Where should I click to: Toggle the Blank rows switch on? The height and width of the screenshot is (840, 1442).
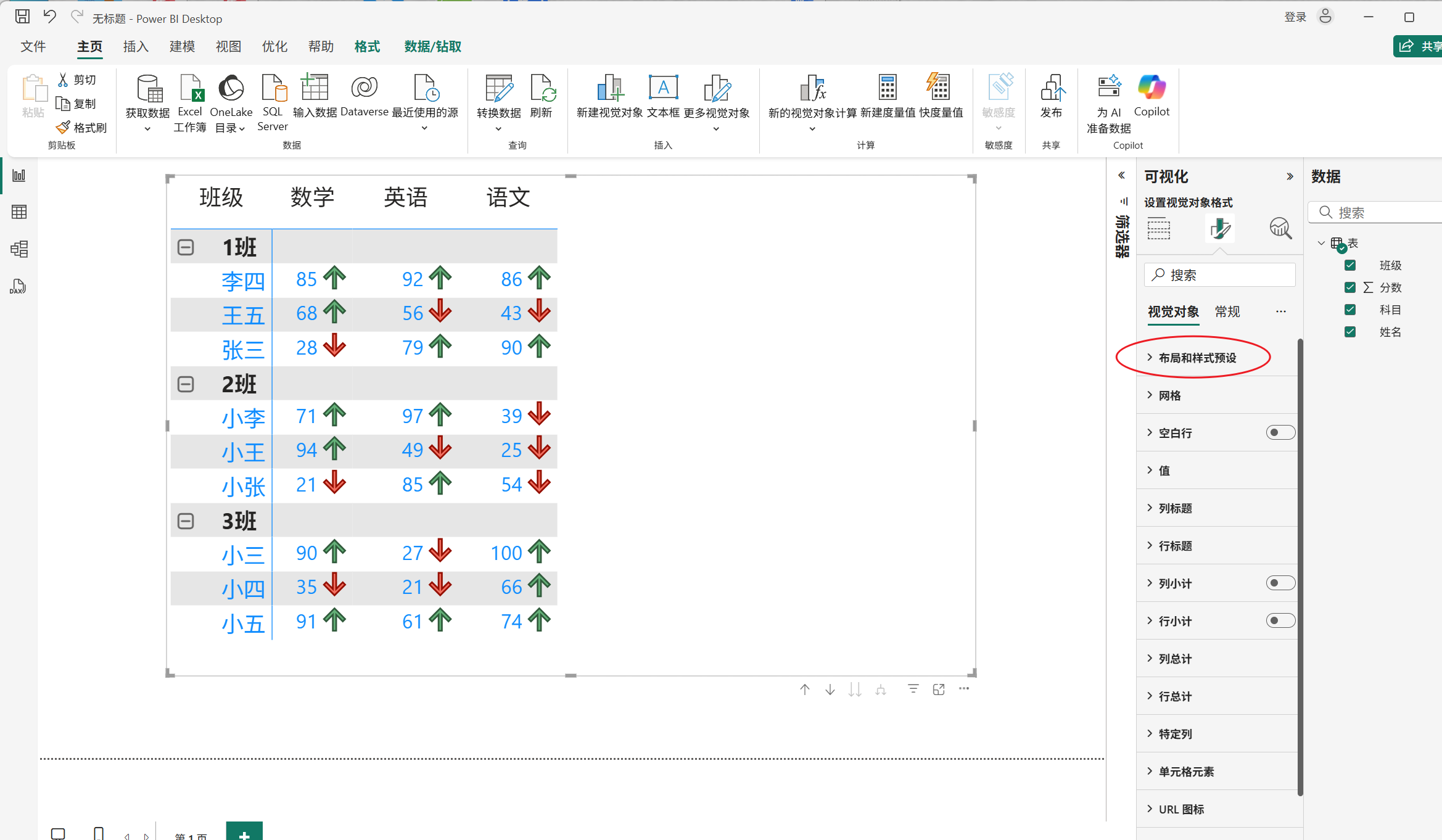point(1280,432)
